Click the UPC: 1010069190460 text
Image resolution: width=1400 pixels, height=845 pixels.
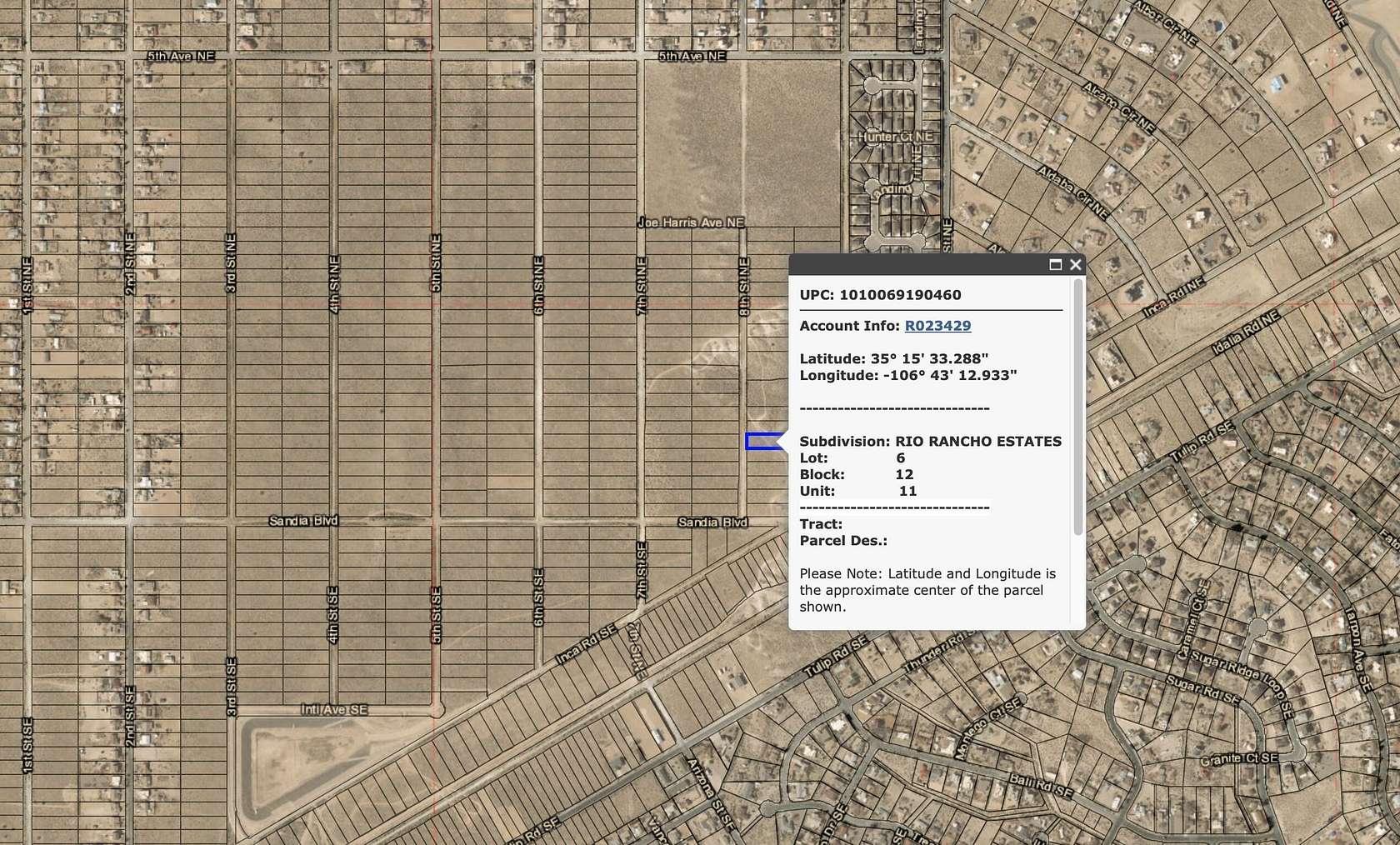(x=880, y=295)
